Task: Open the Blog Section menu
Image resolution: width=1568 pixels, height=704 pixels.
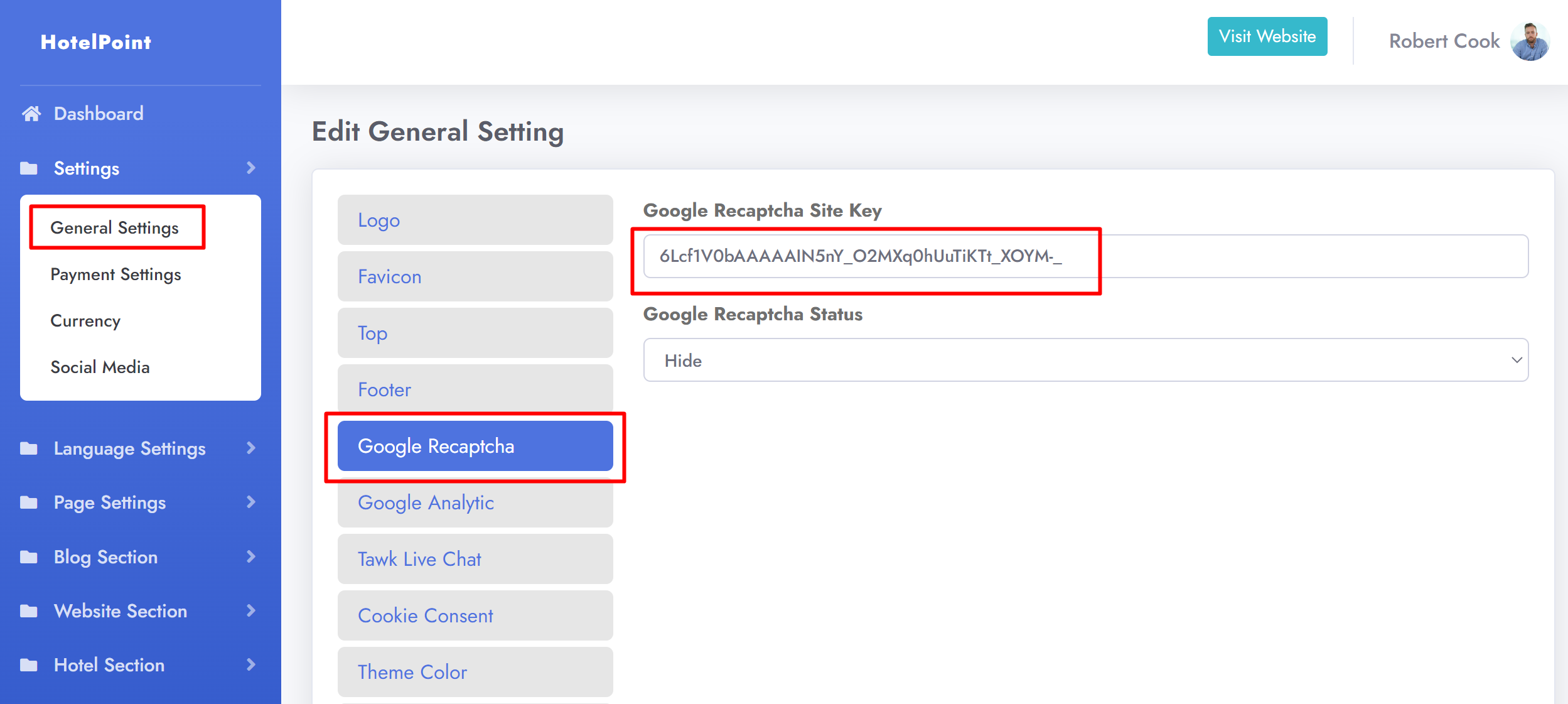Action: [x=105, y=557]
